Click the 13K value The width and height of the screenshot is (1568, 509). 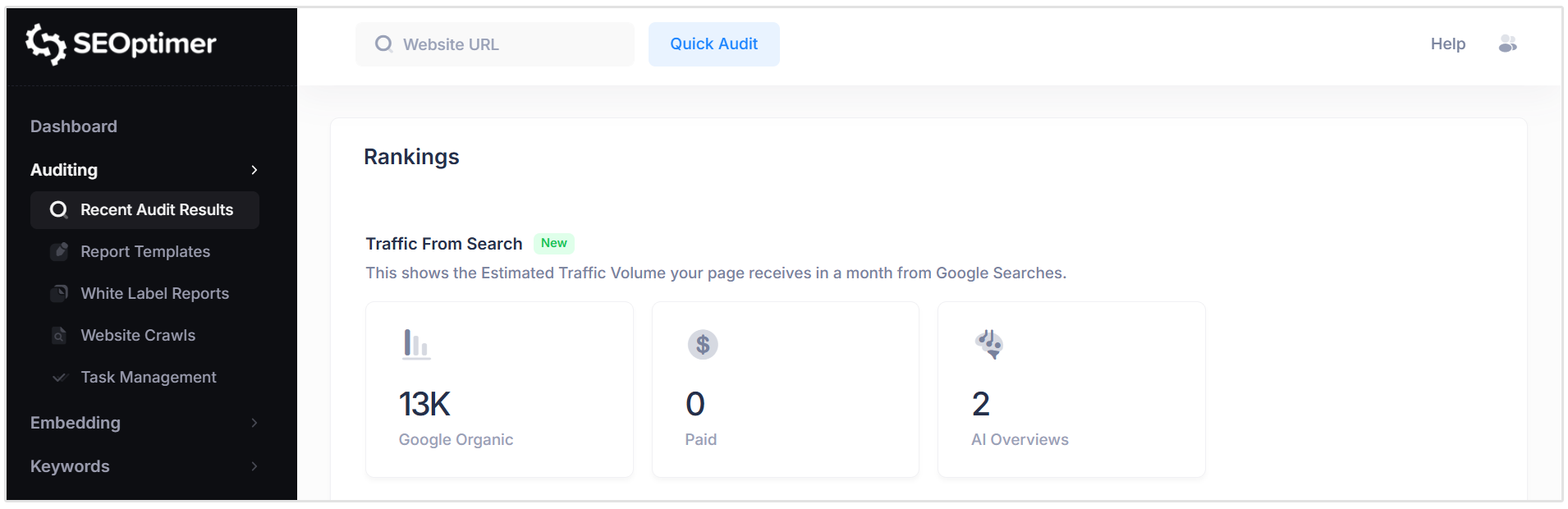424,404
